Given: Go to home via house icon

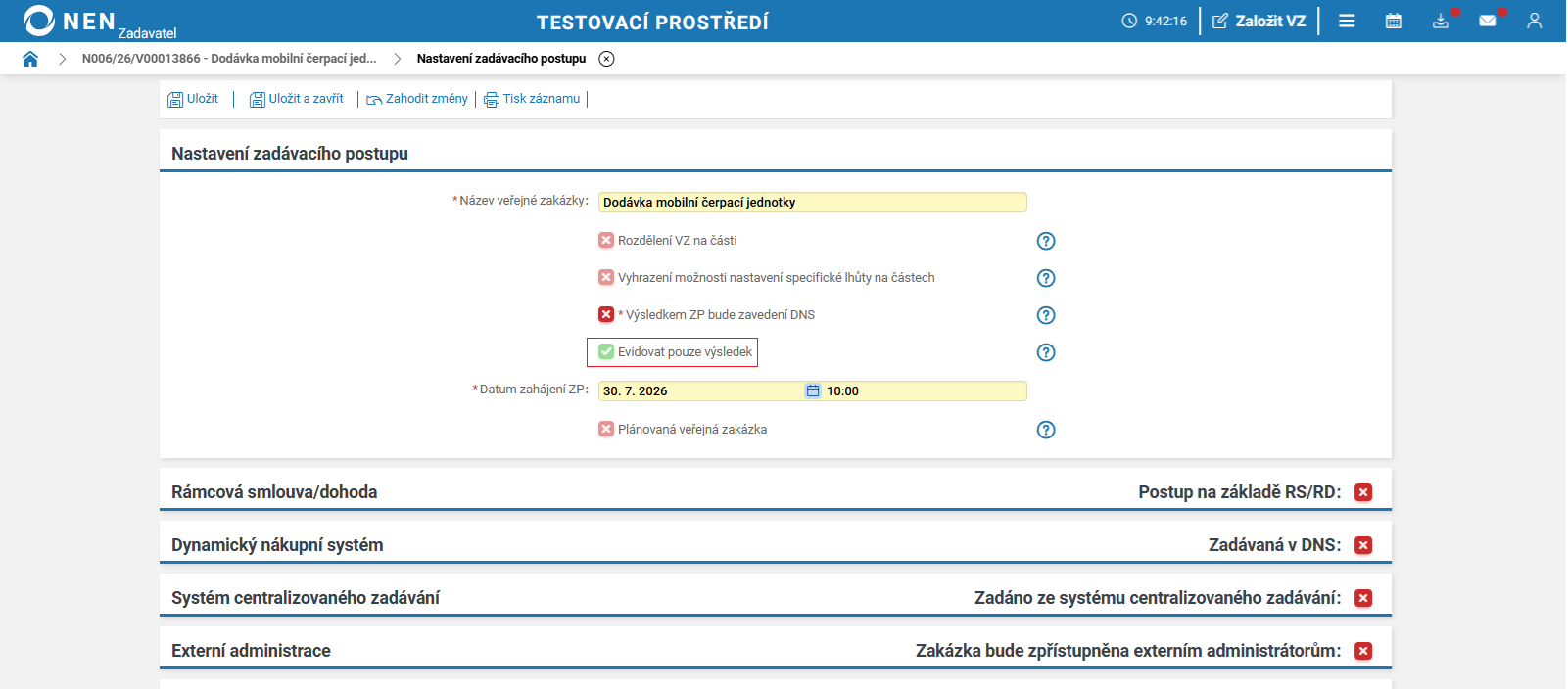Looking at the screenshot, I should click(x=30, y=59).
